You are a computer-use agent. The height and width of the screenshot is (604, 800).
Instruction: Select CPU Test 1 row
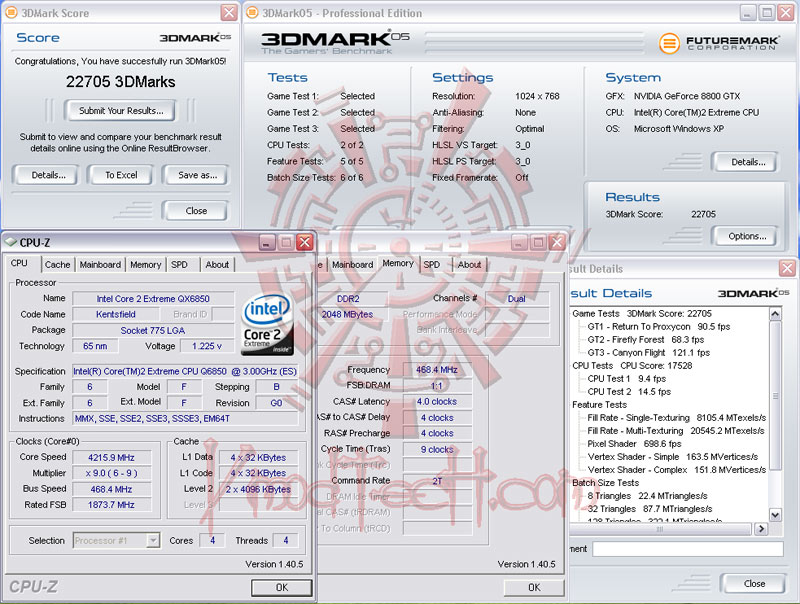(627, 379)
